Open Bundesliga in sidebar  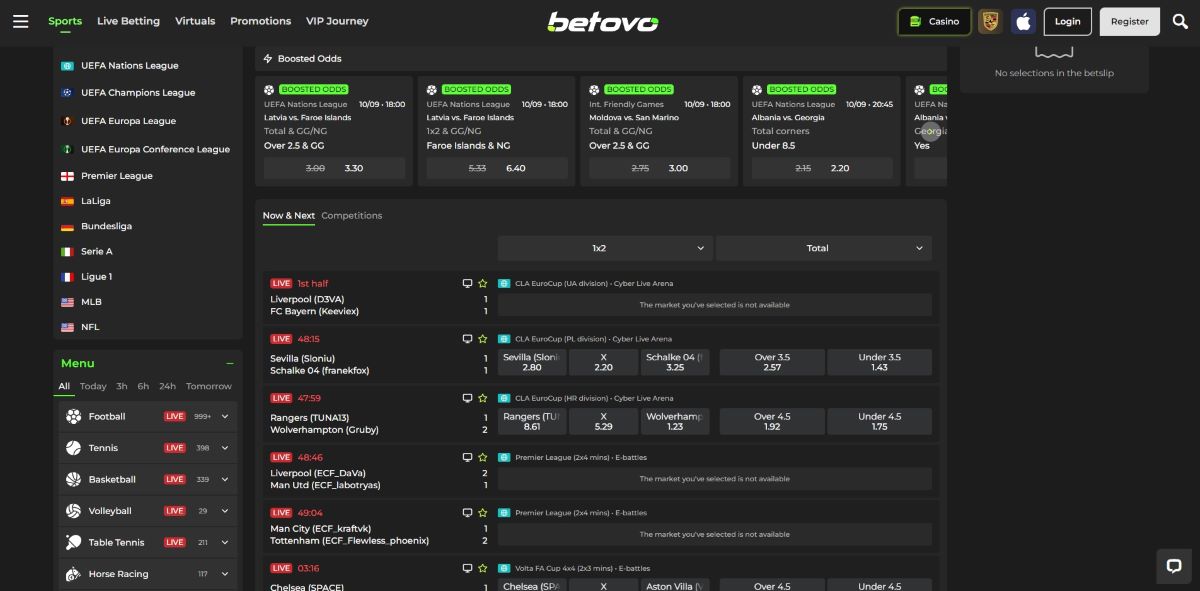106,226
